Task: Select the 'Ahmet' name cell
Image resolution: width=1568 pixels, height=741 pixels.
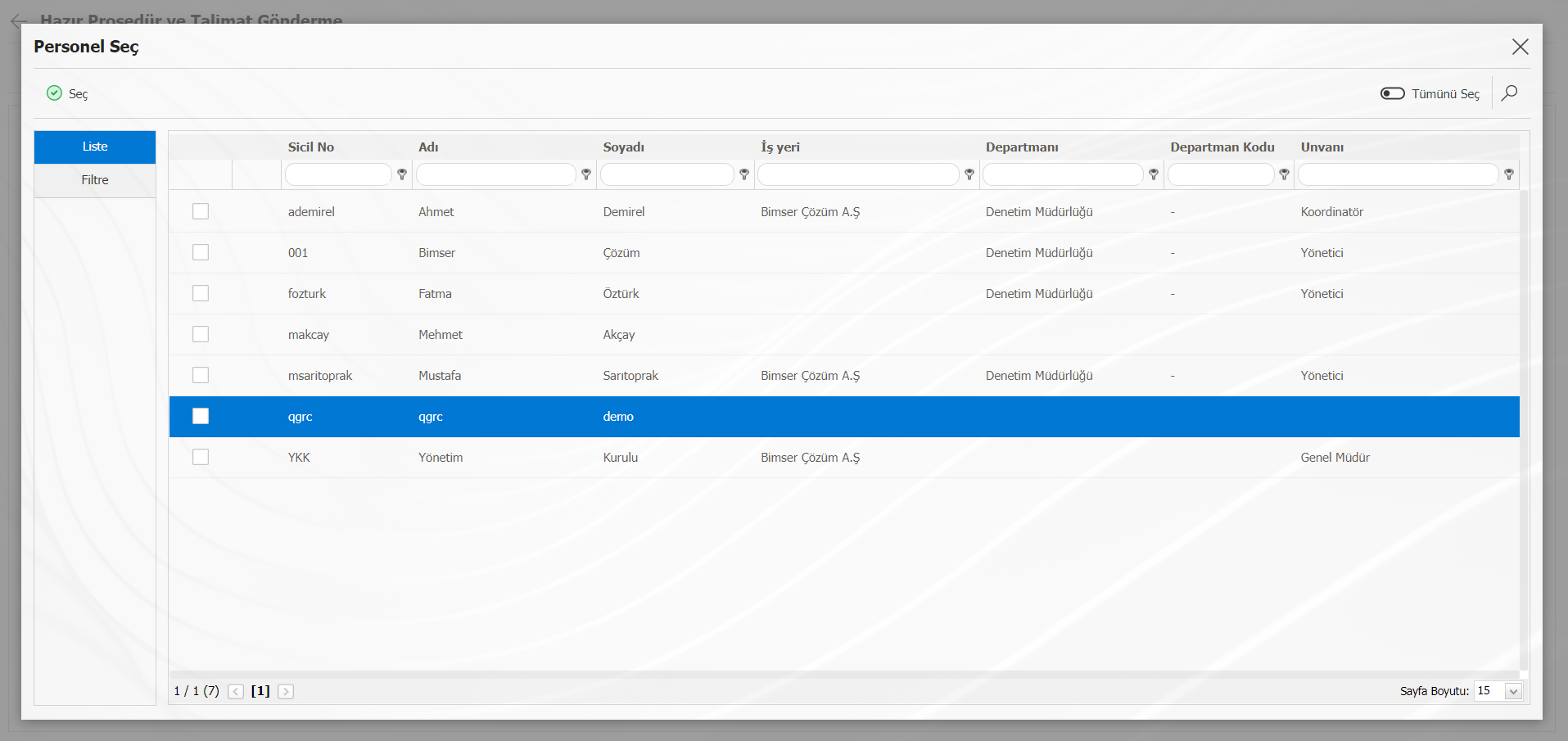Action: click(x=436, y=212)
